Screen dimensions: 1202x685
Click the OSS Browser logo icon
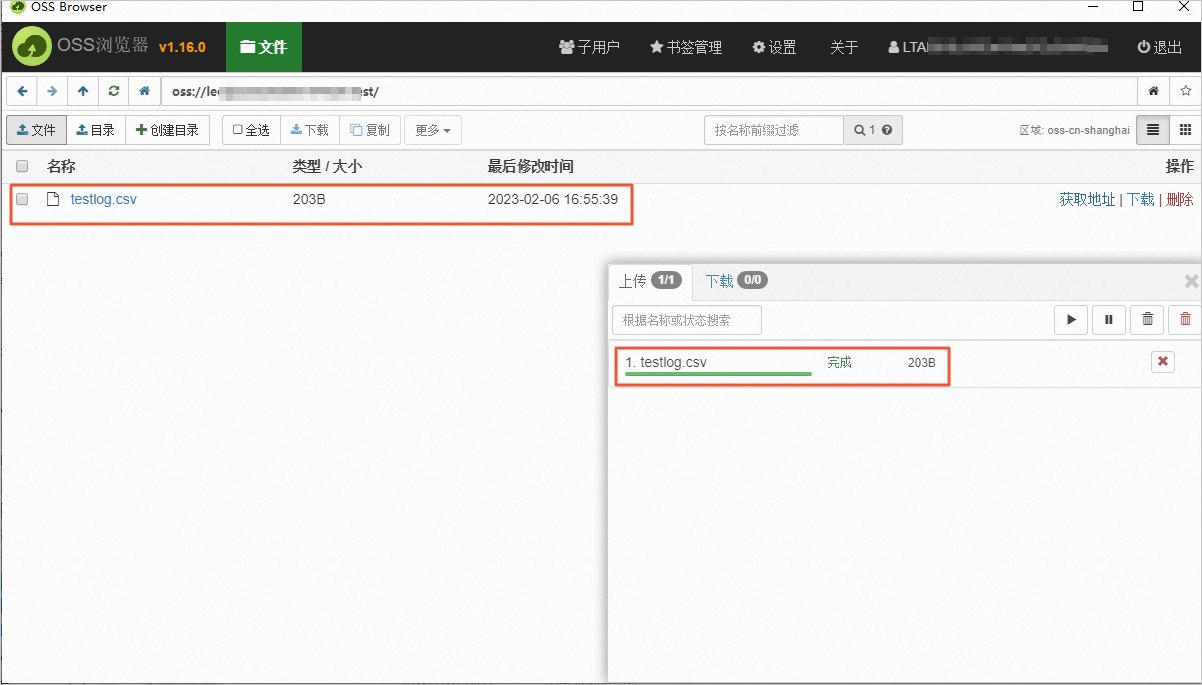32,47
